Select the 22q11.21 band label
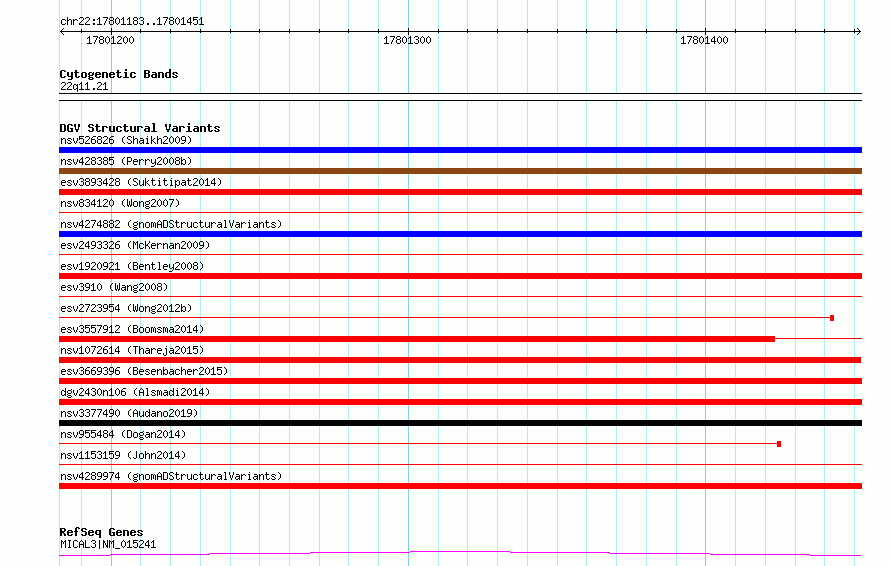Screen dimensions: 890x566 (84, 86)
